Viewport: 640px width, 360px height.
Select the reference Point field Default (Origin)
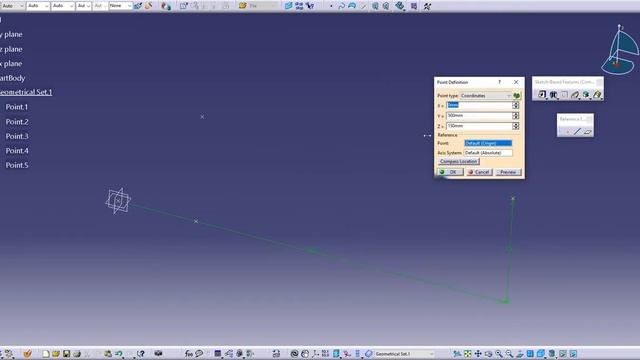(488, 143)
